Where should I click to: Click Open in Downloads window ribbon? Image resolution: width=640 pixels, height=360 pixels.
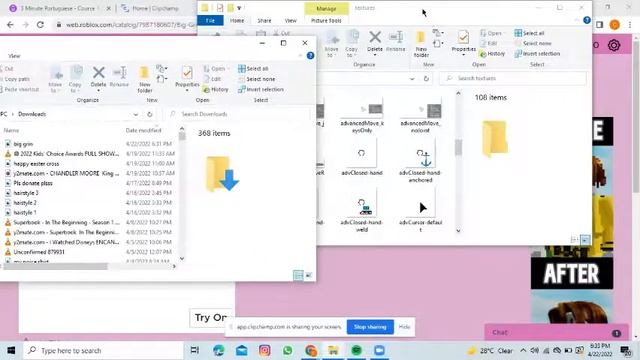pyautogui.click(x=215, y=69)
